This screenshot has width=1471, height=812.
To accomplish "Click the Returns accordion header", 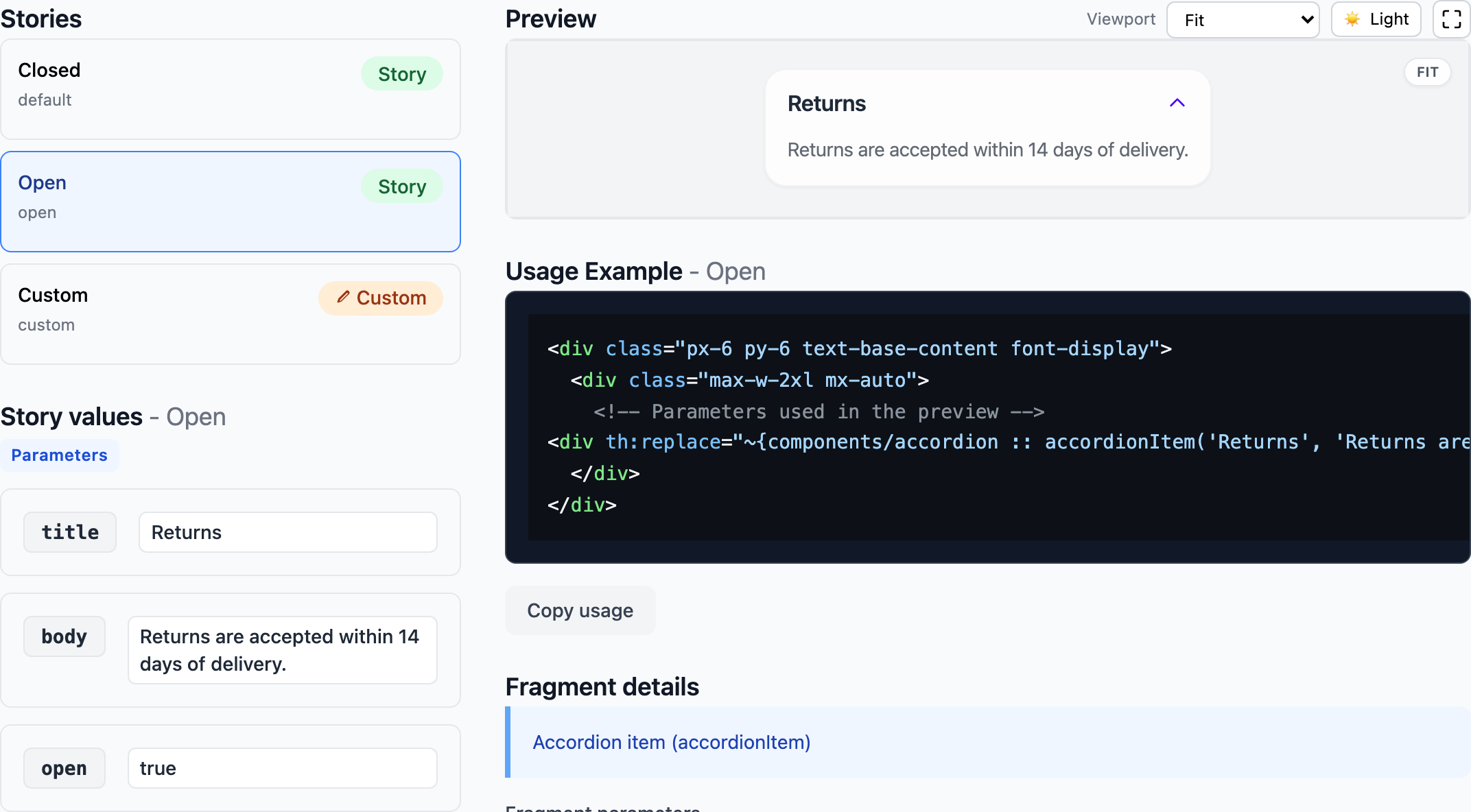I will [827, 103].
